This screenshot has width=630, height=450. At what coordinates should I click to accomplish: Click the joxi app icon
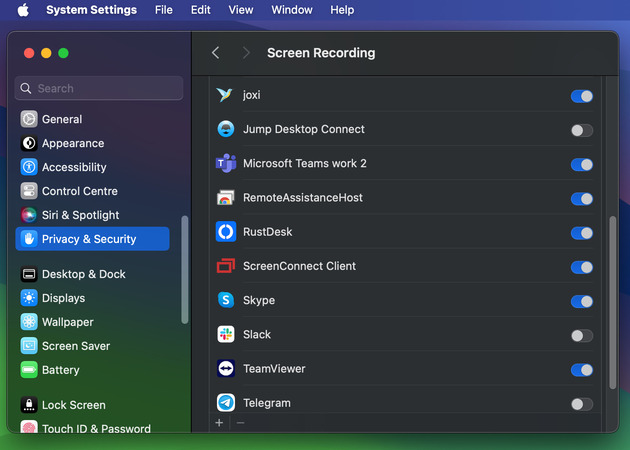tap(225, 95)
